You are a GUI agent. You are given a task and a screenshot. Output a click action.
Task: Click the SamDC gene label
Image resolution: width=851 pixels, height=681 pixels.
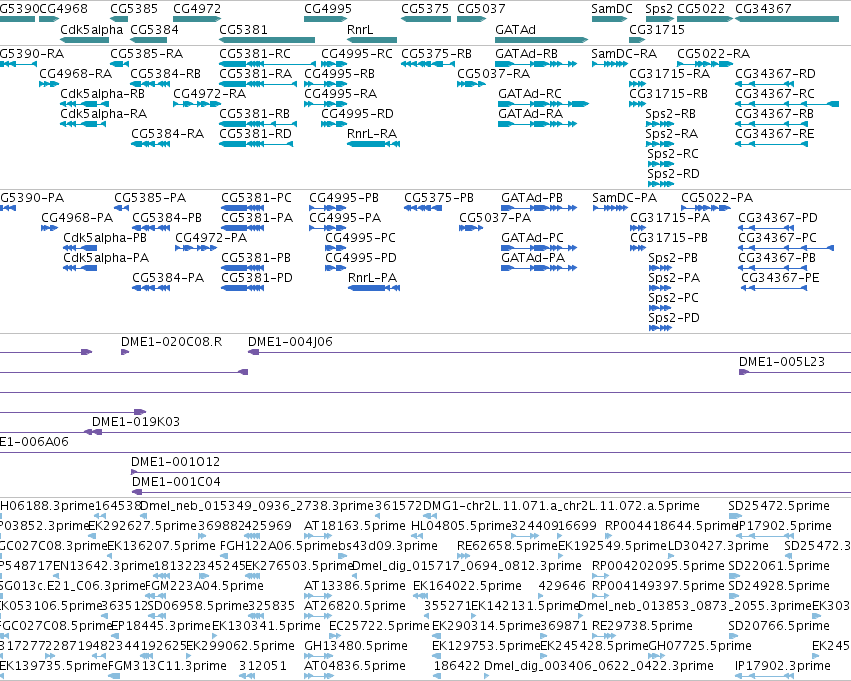click(612, 9)
